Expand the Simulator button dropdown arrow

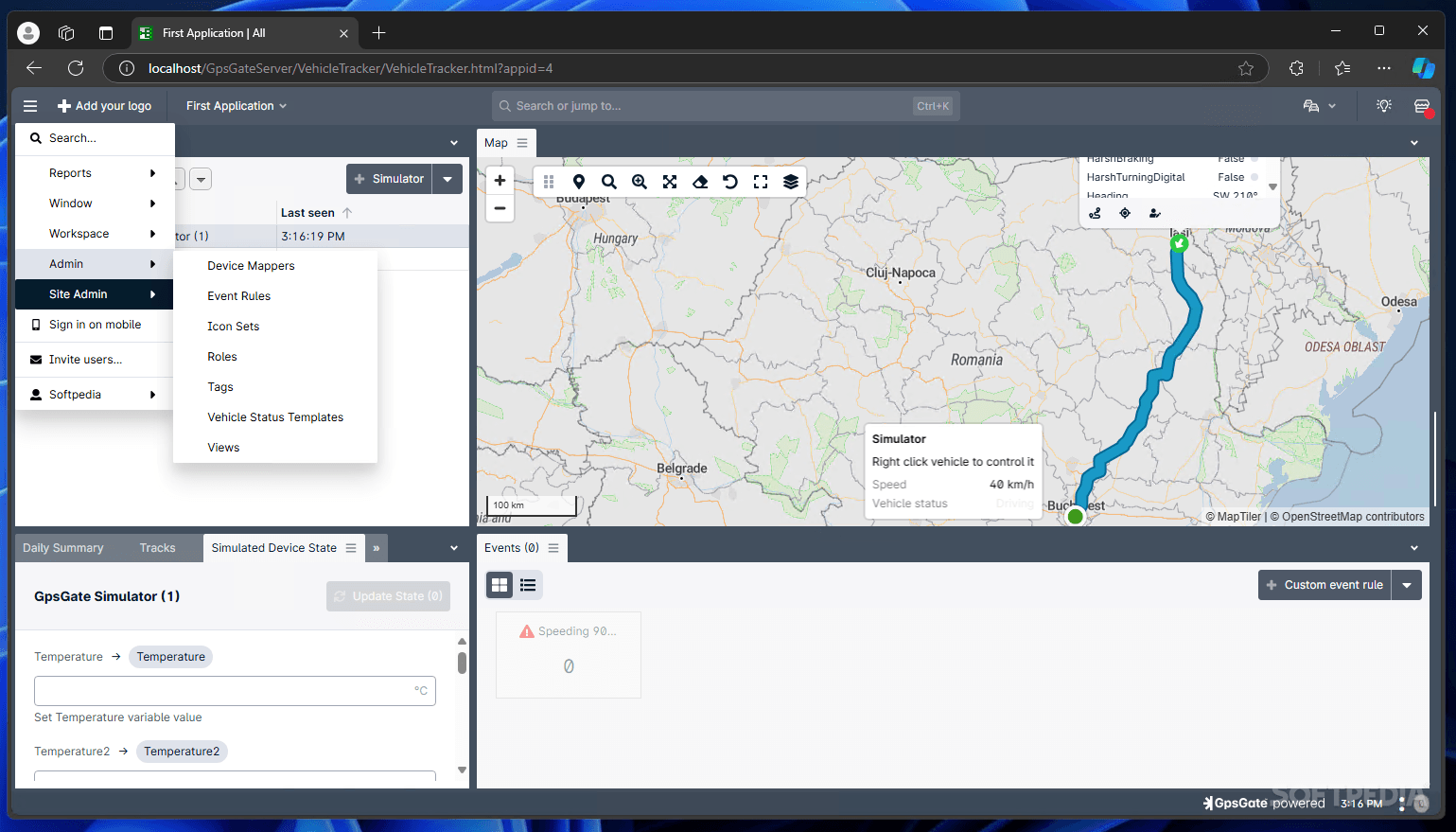tap(447, 179)
